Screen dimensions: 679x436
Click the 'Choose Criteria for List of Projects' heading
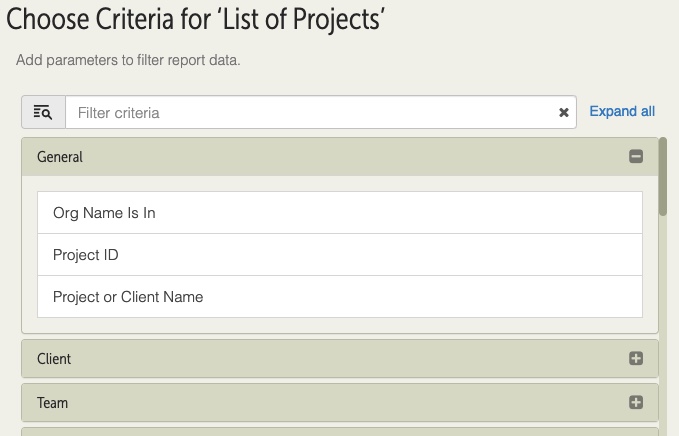(196, 19)
